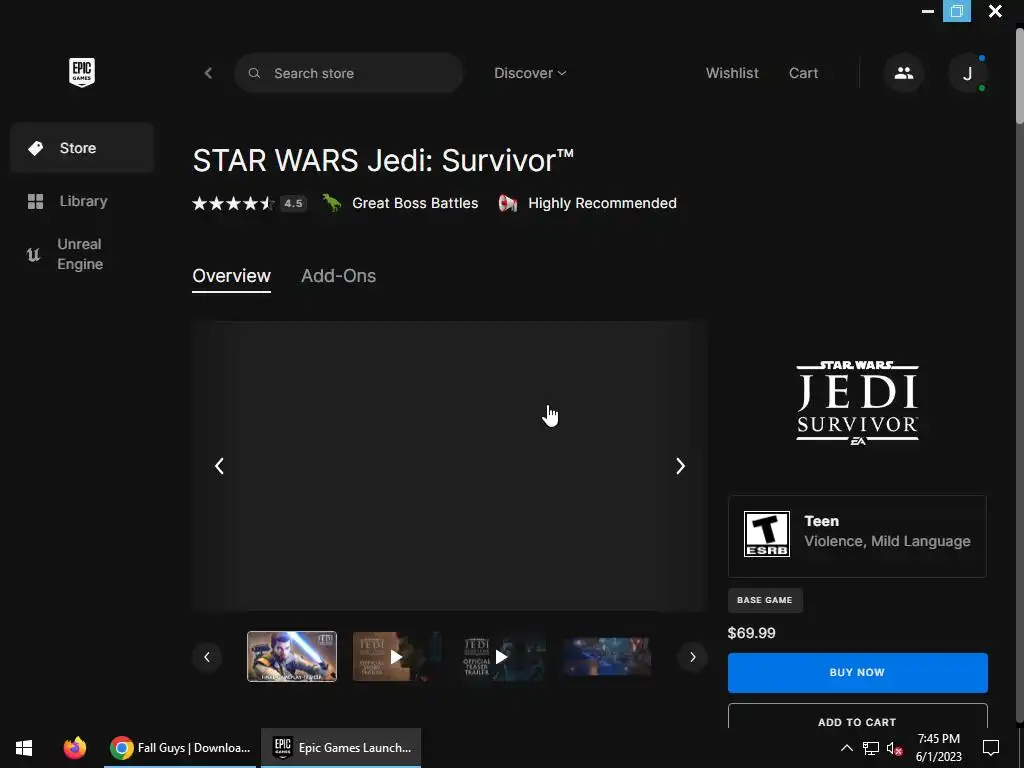Show hidden system tray icons
This screenshot has height=768, width=1024.
(x=846, y=748)
